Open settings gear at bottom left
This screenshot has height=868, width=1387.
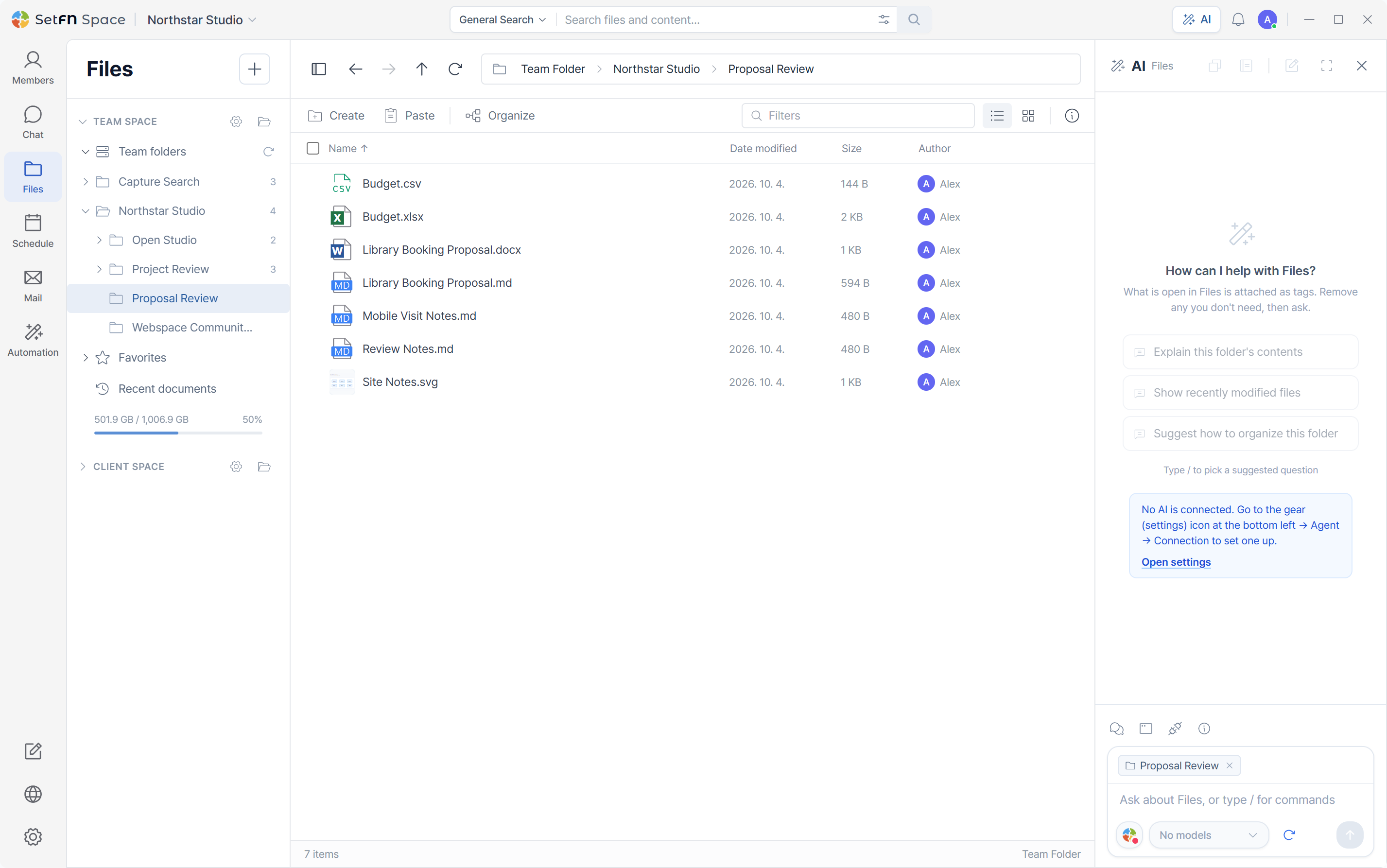33,837
